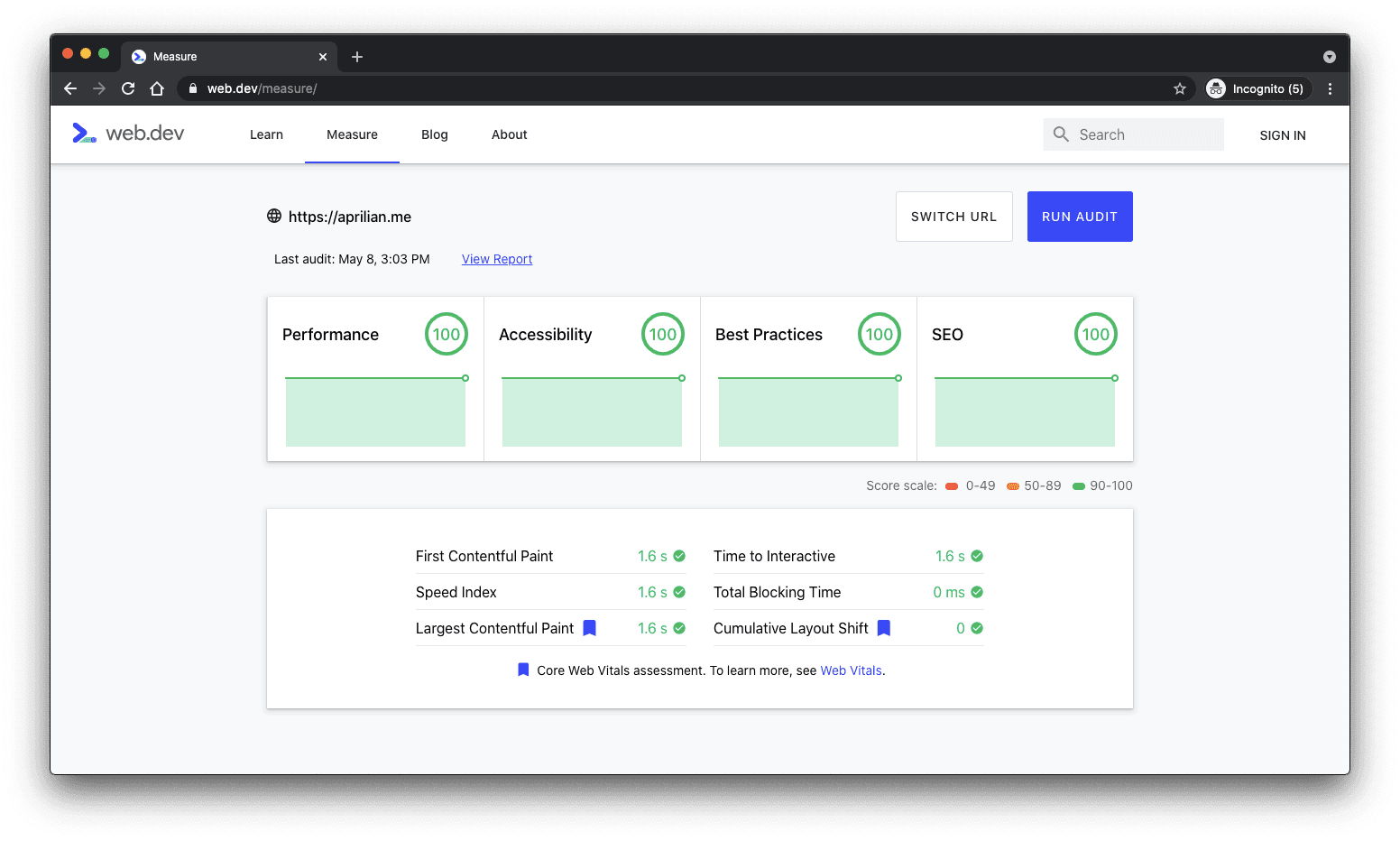
Task: Click the 'First Contentful Paint' label
Action: pos(484,556)
